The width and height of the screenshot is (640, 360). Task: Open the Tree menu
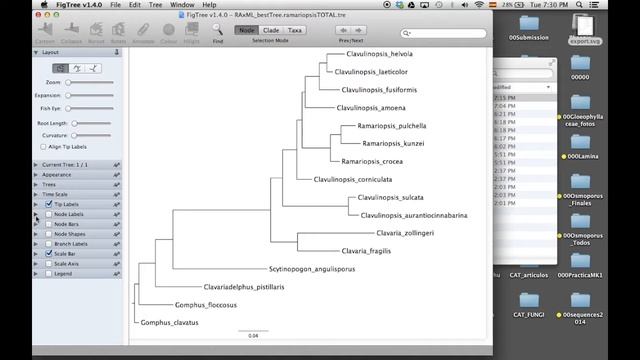[155, 5]
